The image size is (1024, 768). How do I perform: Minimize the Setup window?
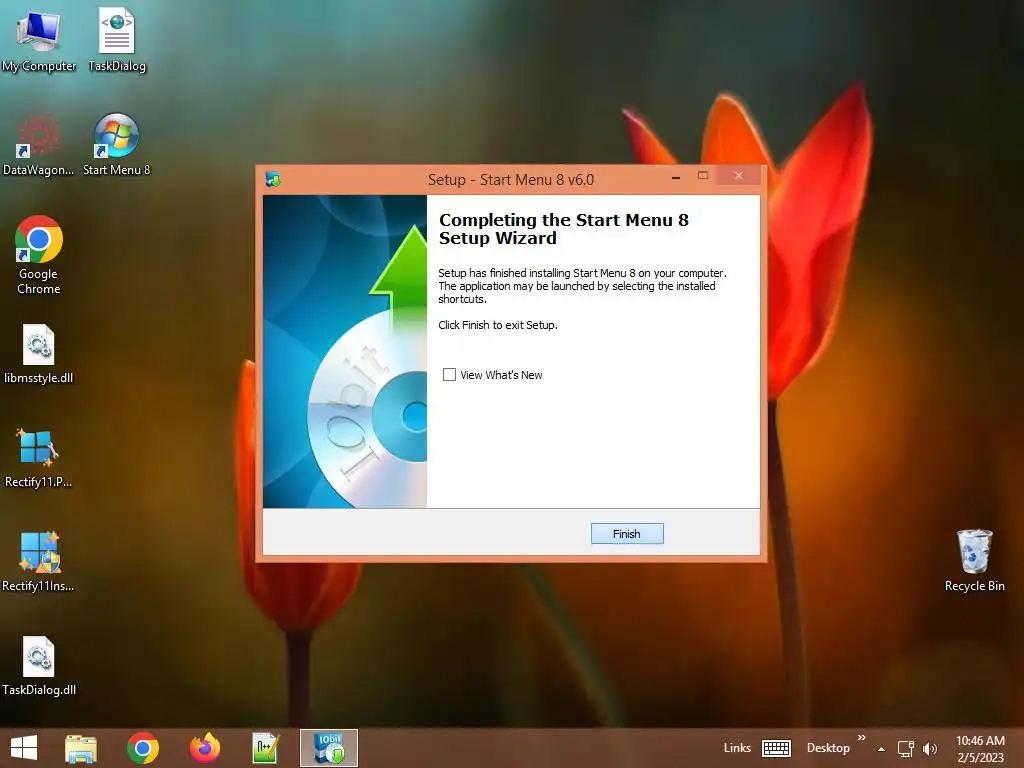[x=676, y=176]
